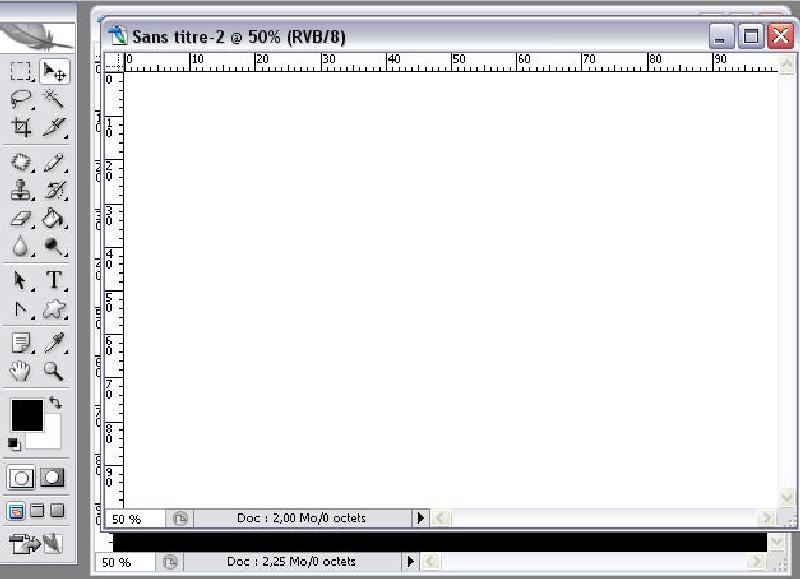Select the Crop tool
The height and width of the screenshot is (579, 800).
20,127
